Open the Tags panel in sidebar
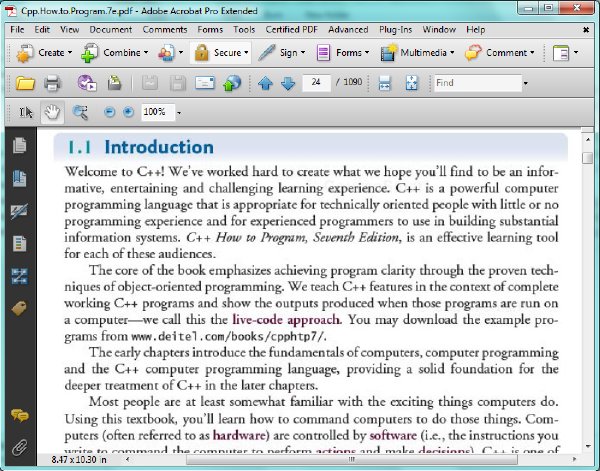Image resolution: width=600 pixels, height=471 pixels. point(19,308)
